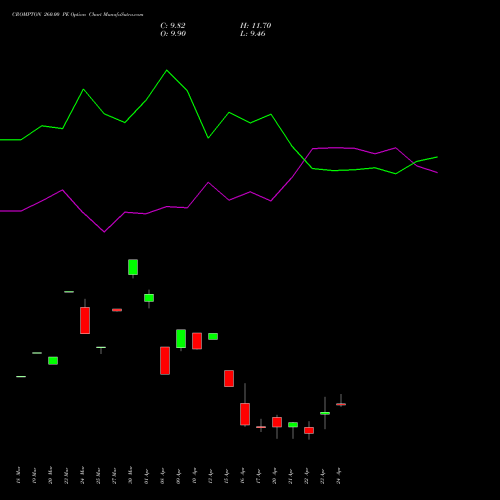Click the "17 Apr" date axis label
The width and height of the screenshot is (500, 500).
point(258,475)
